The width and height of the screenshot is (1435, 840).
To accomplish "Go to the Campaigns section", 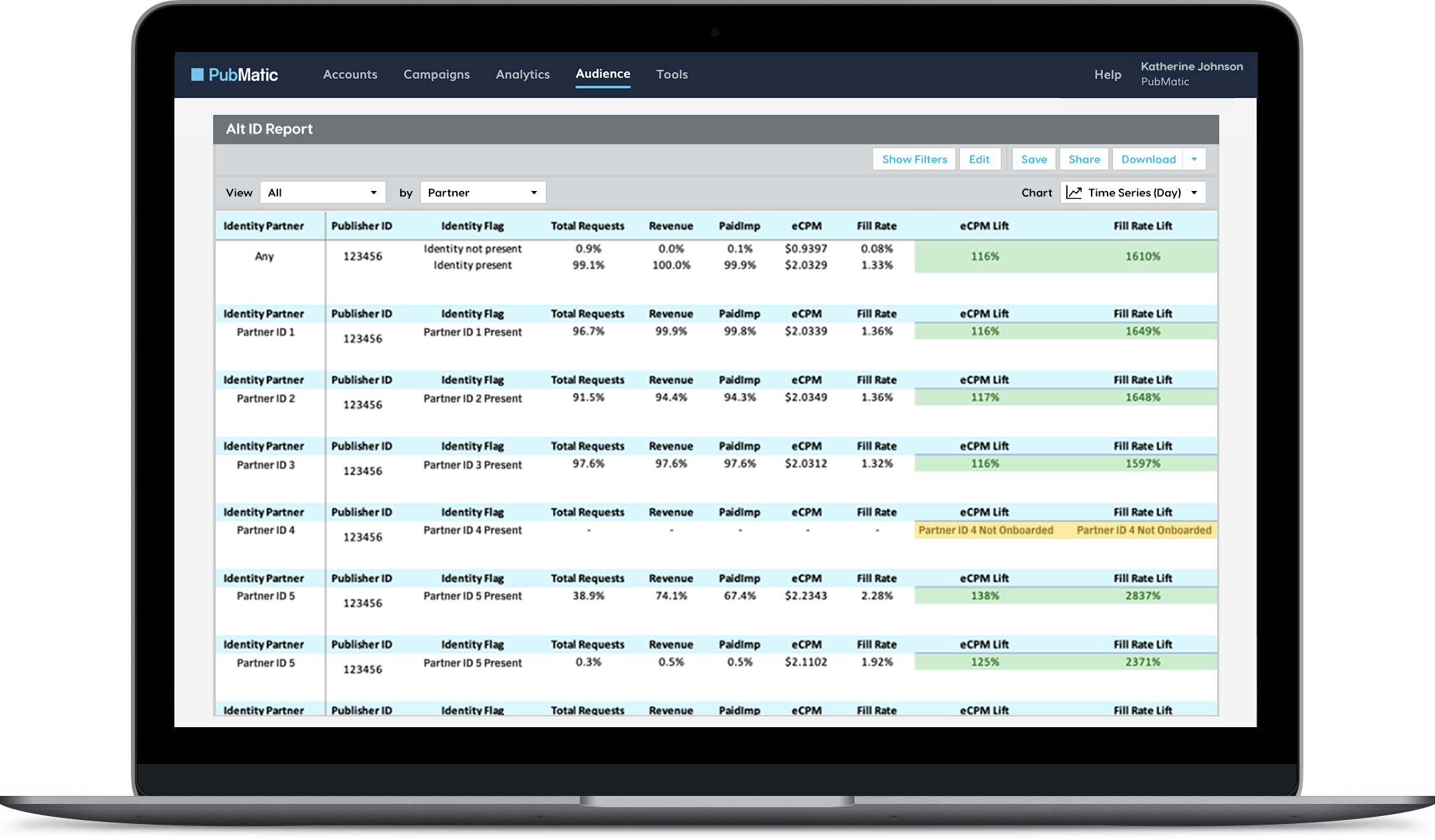I will (x=436, y=75).
